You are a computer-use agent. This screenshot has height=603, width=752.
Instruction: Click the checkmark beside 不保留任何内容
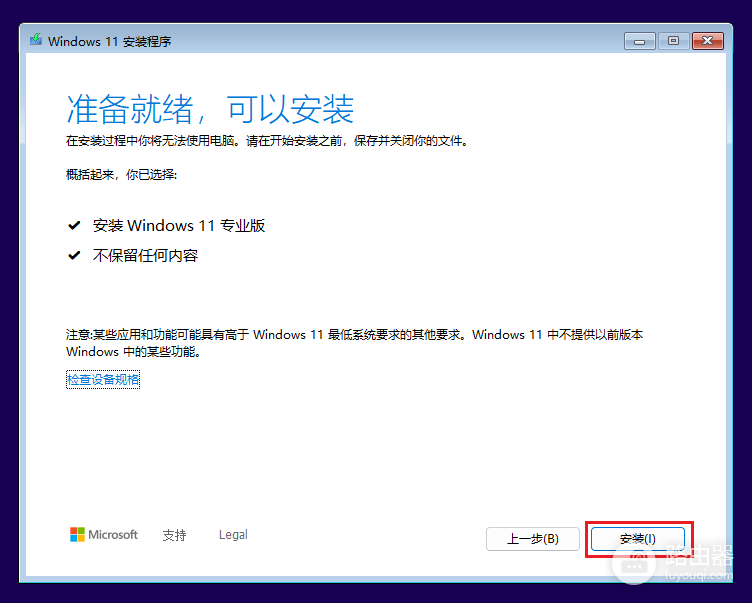pos(74,255)
